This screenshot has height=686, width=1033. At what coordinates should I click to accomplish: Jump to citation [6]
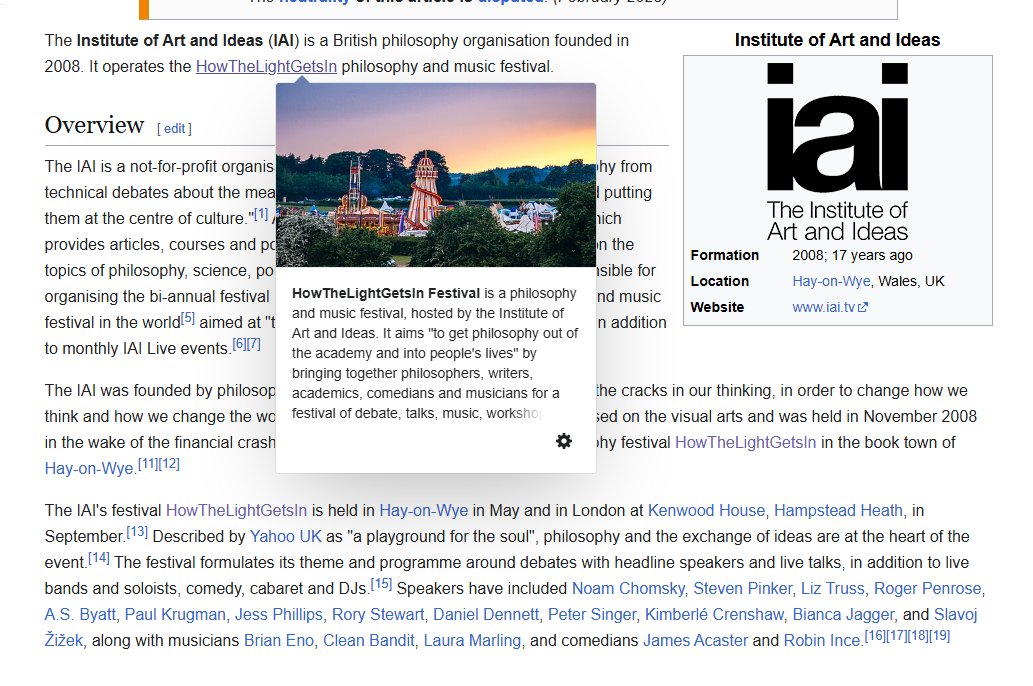click(239, 344)
